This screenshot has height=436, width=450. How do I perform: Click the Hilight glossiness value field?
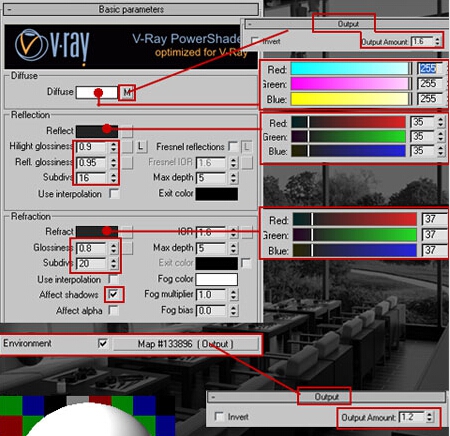point(92,147)
